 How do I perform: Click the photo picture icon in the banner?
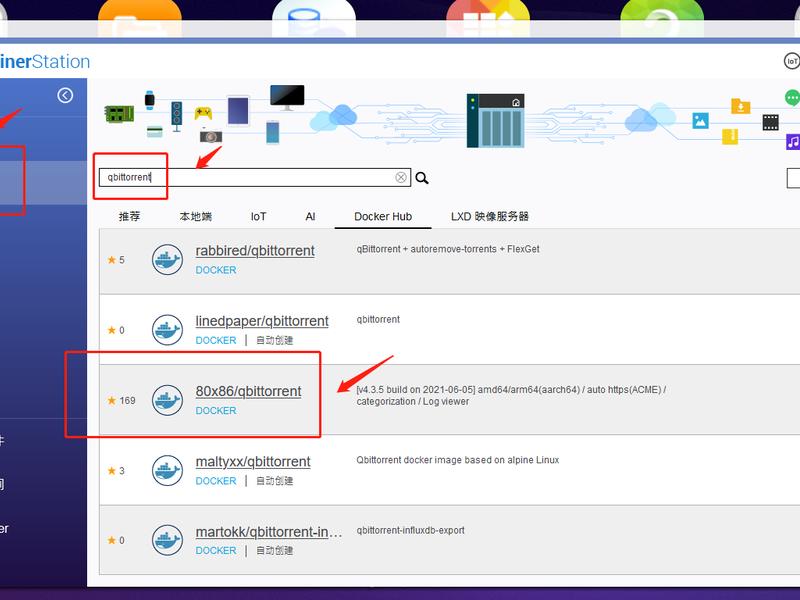[701, 121]
